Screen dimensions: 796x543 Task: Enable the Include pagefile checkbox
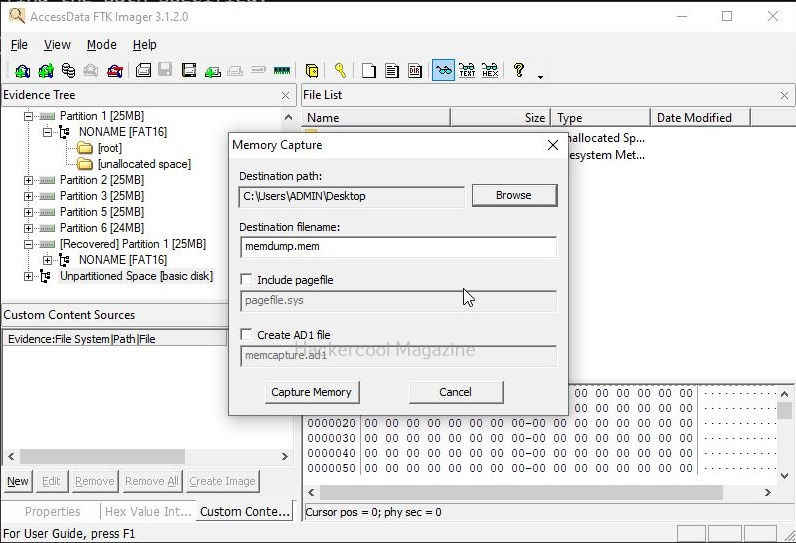pos(247,280)
